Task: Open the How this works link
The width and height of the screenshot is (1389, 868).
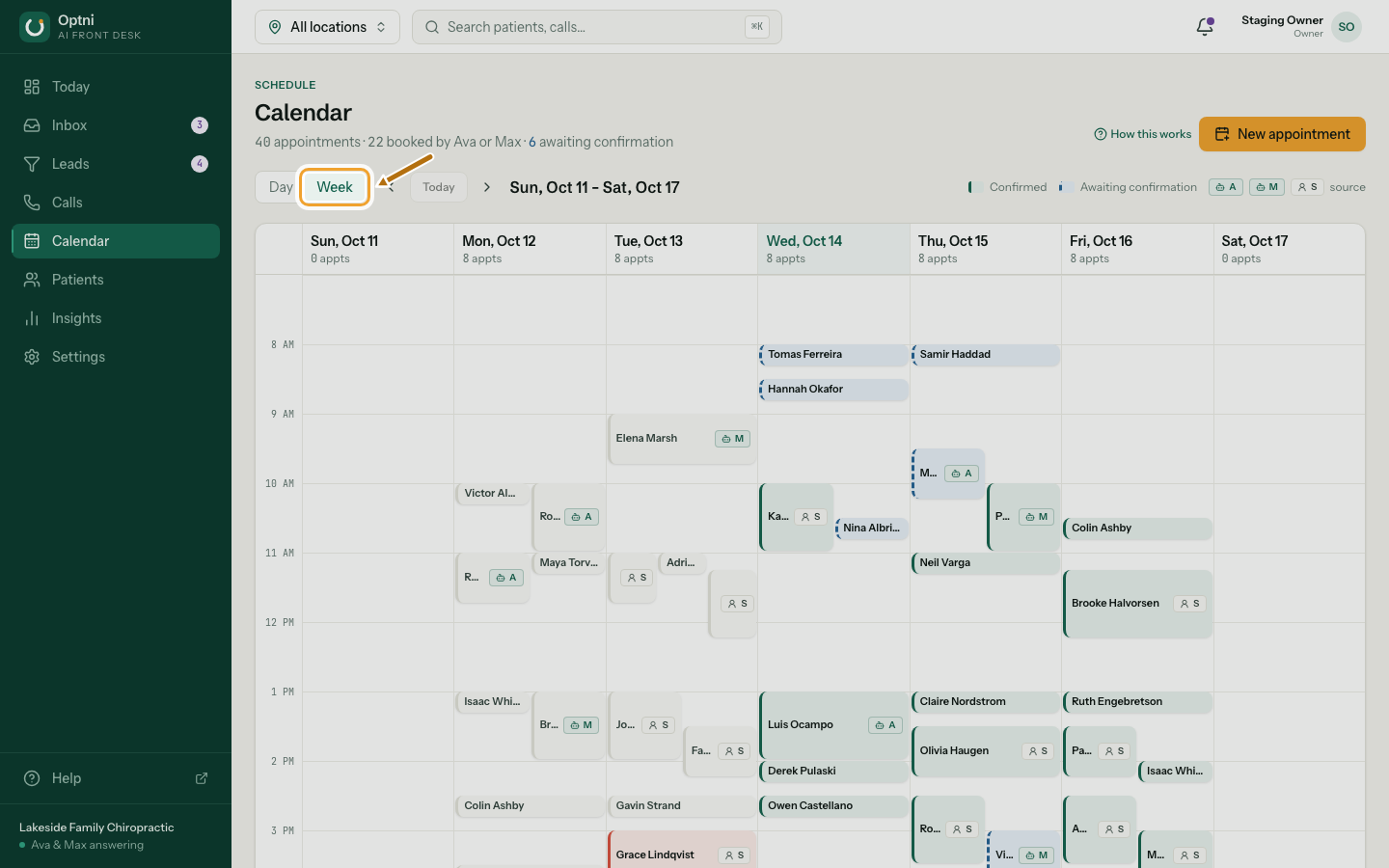Action: click(x=1143, y=134)
